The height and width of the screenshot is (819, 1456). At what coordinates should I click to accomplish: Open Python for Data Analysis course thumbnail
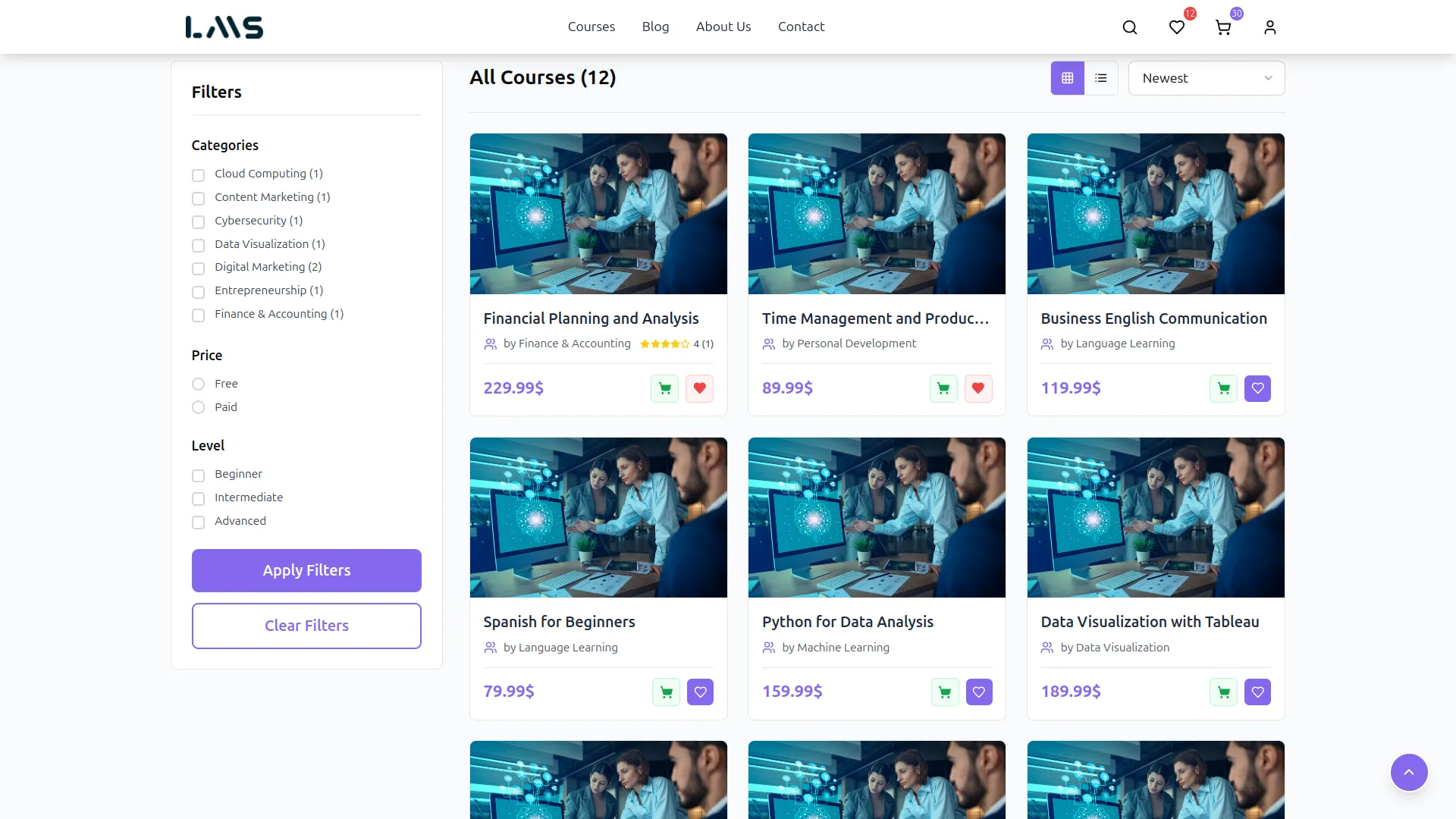pos(877,517)
